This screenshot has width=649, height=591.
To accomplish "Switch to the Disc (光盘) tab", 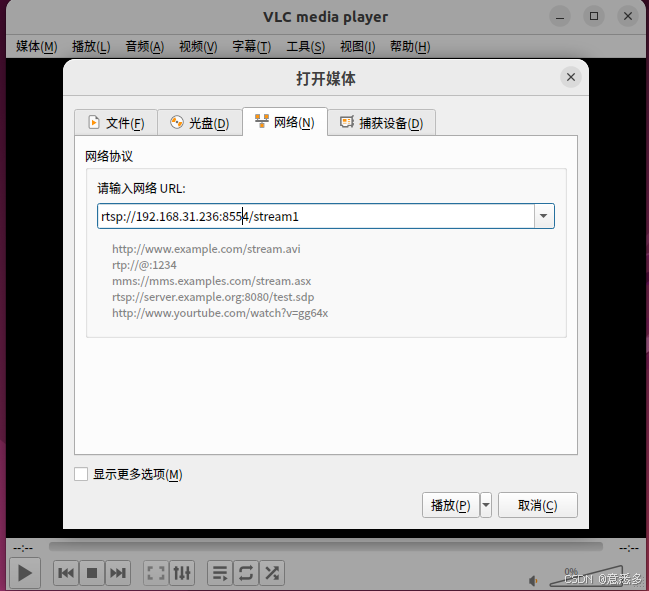I will [200, 123].
